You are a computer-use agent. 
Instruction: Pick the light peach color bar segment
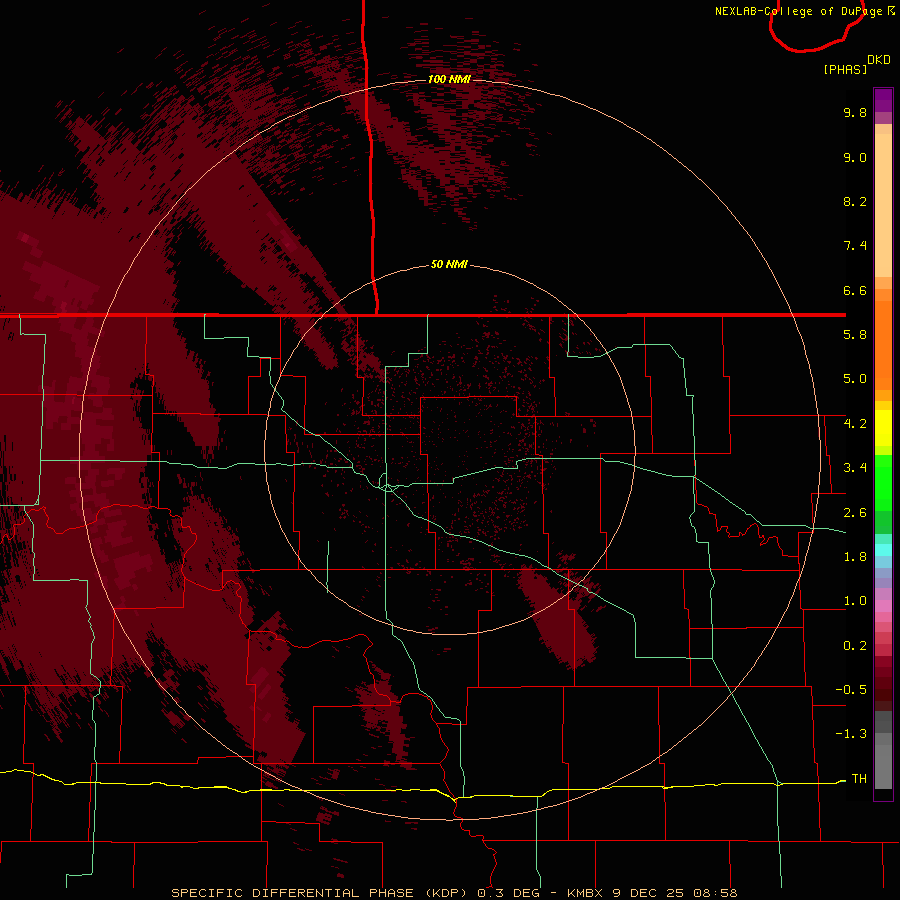pyautogui.click(x=883, y=205)
